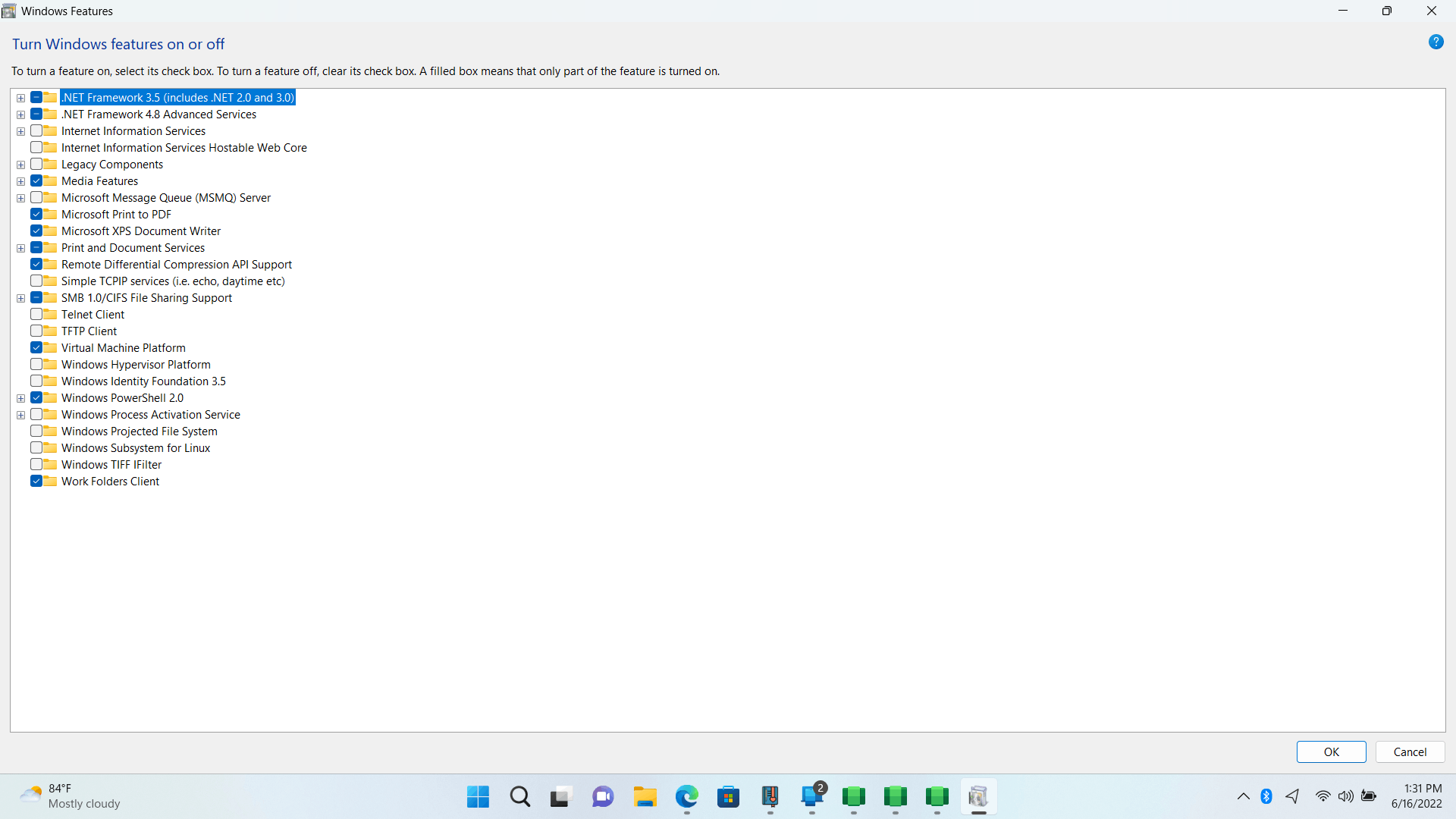Viewport: 1456px width, 819px height.
Task: Click folder icon beside Microsoft Print to PDF
Action: tap(50, 214)
